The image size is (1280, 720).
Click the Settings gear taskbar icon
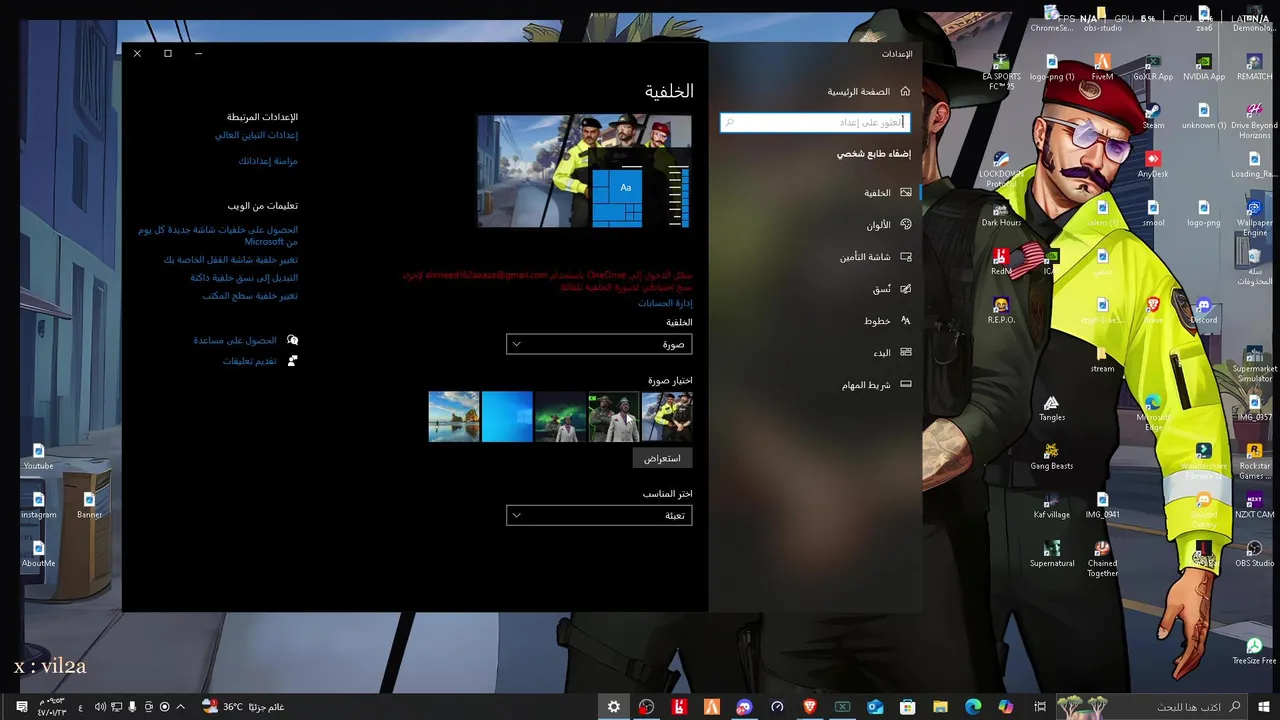click(614, 707)
